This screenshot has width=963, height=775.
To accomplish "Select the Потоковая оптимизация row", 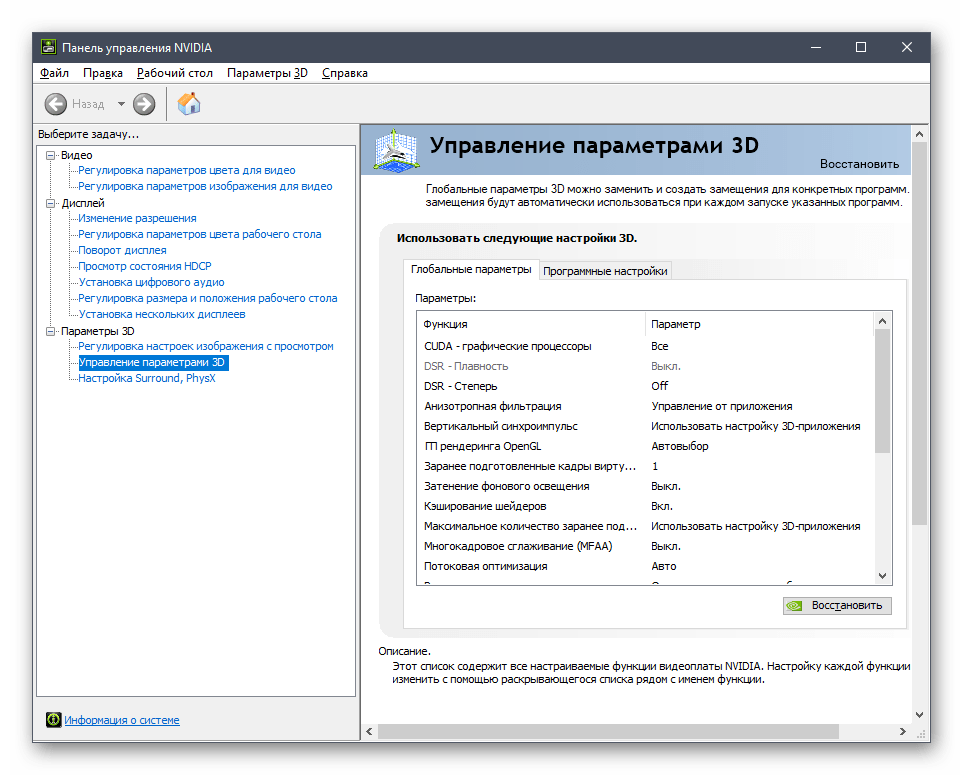I will tap(645, 566).
